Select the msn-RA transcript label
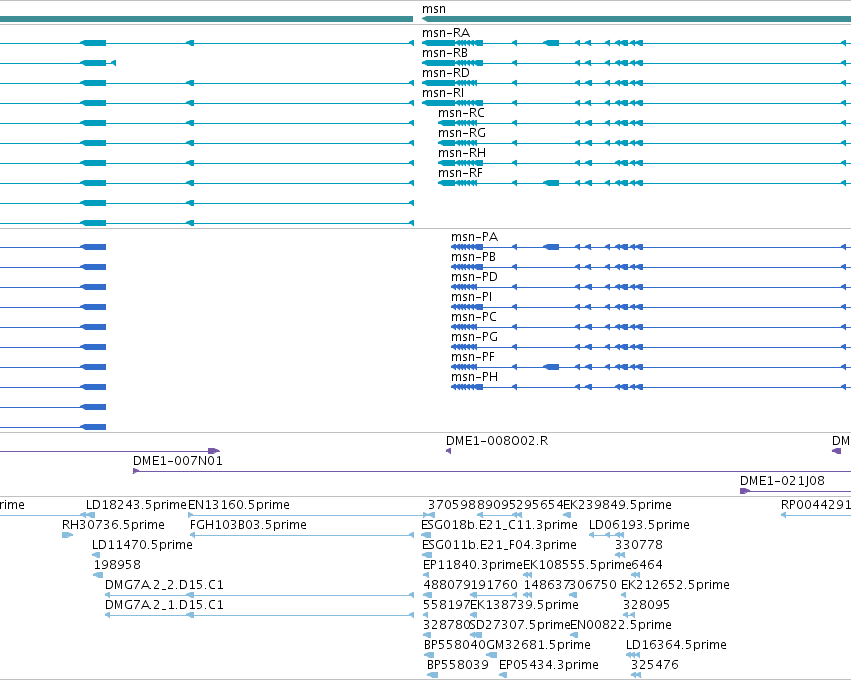 [x=446, y=33]
